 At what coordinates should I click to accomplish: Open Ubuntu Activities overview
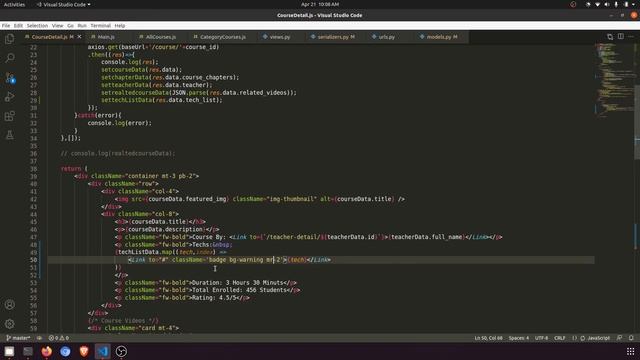click(x=14, y=4)
